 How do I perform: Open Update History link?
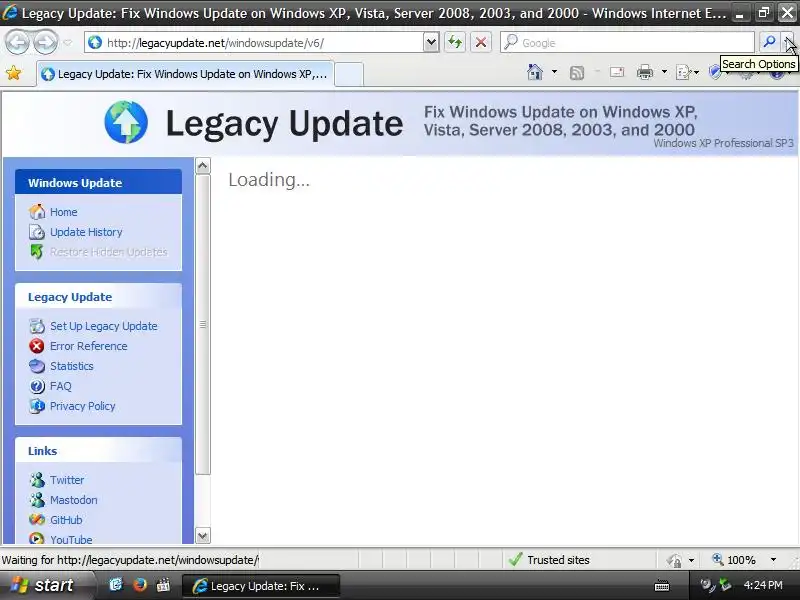(x=86, y=232)
